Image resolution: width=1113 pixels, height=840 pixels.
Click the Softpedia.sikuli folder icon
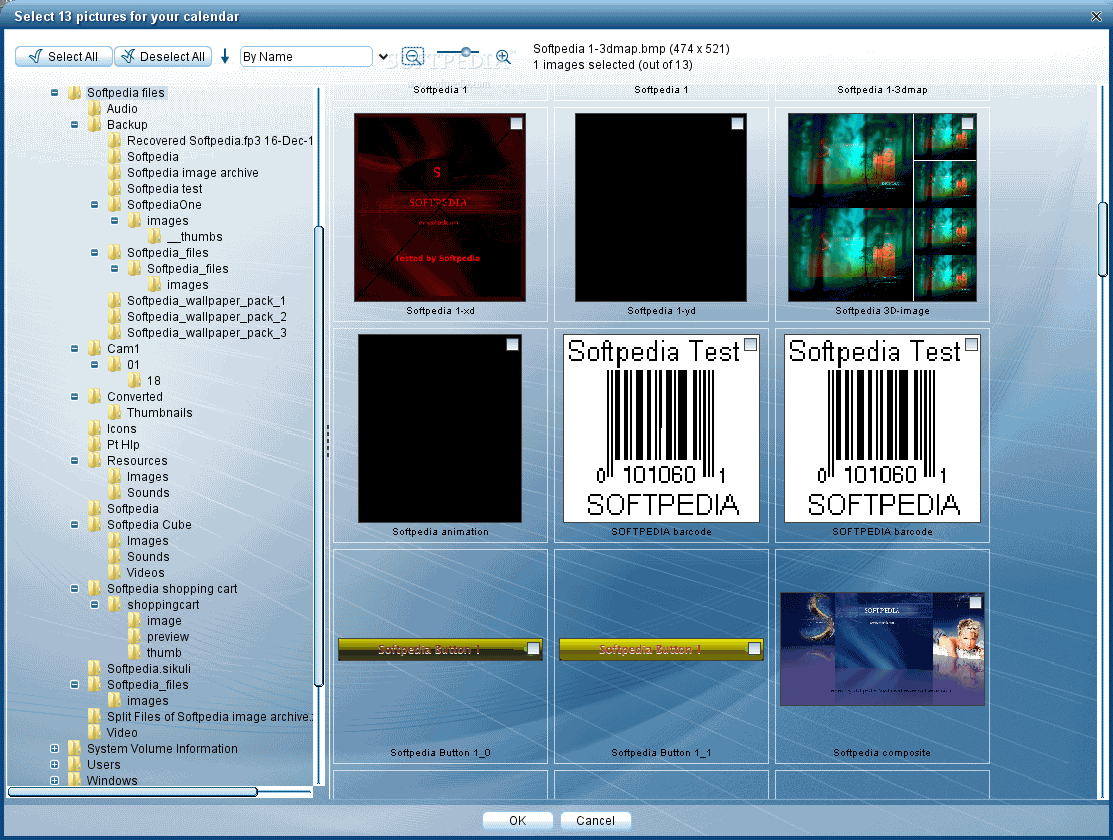click(x=94, y=668)
